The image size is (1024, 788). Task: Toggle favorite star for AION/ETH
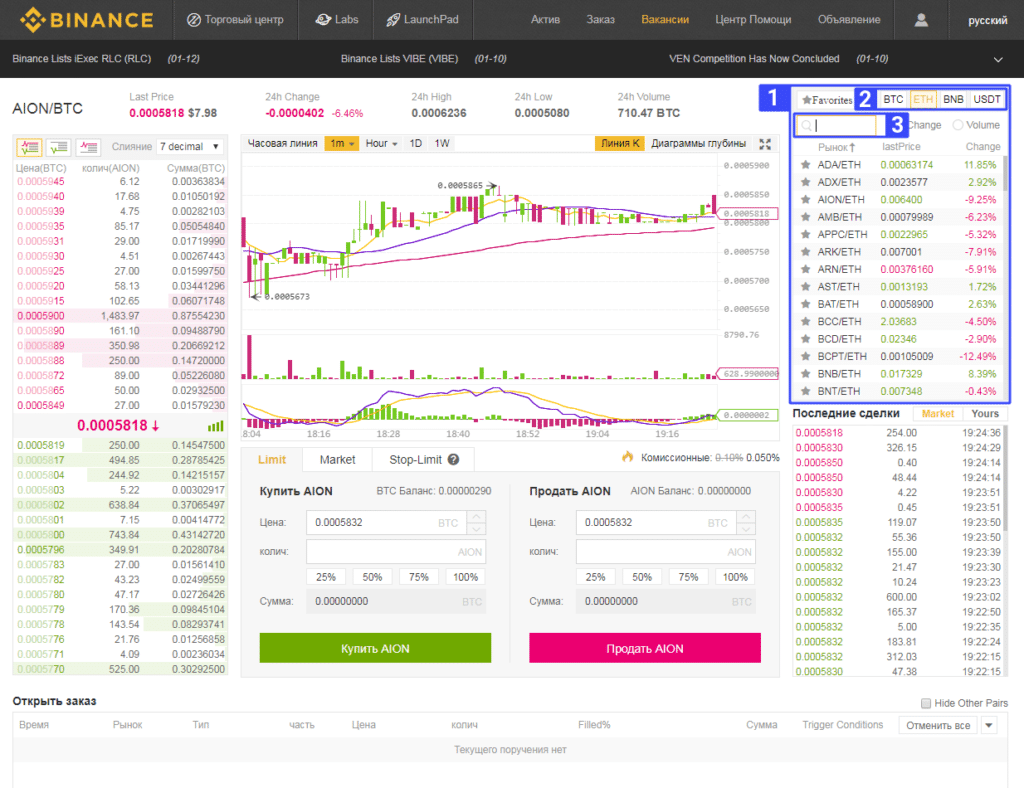805,200
